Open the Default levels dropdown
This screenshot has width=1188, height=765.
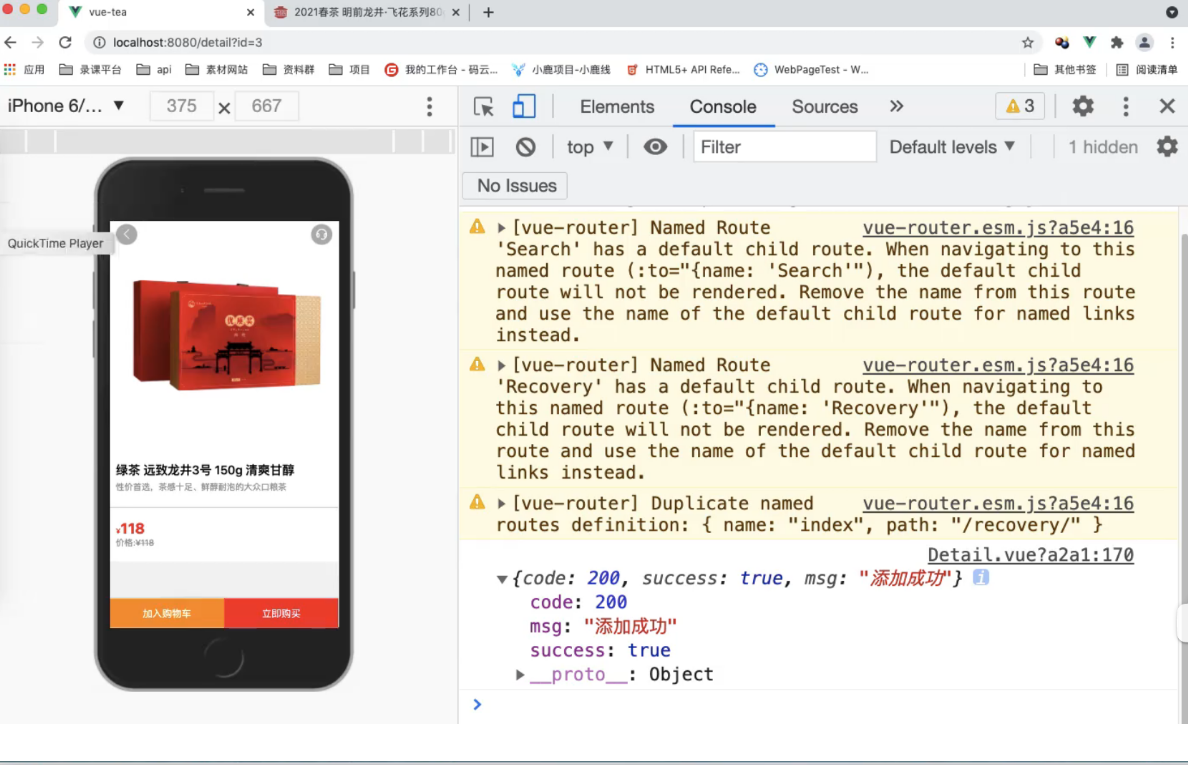[952, 147]
